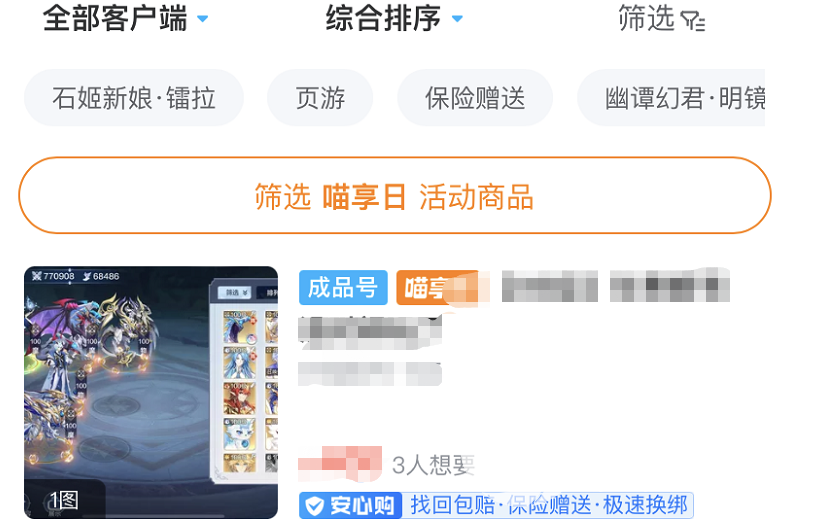
Task: Click the orange 喵享 tag
Action: point(437,288)
